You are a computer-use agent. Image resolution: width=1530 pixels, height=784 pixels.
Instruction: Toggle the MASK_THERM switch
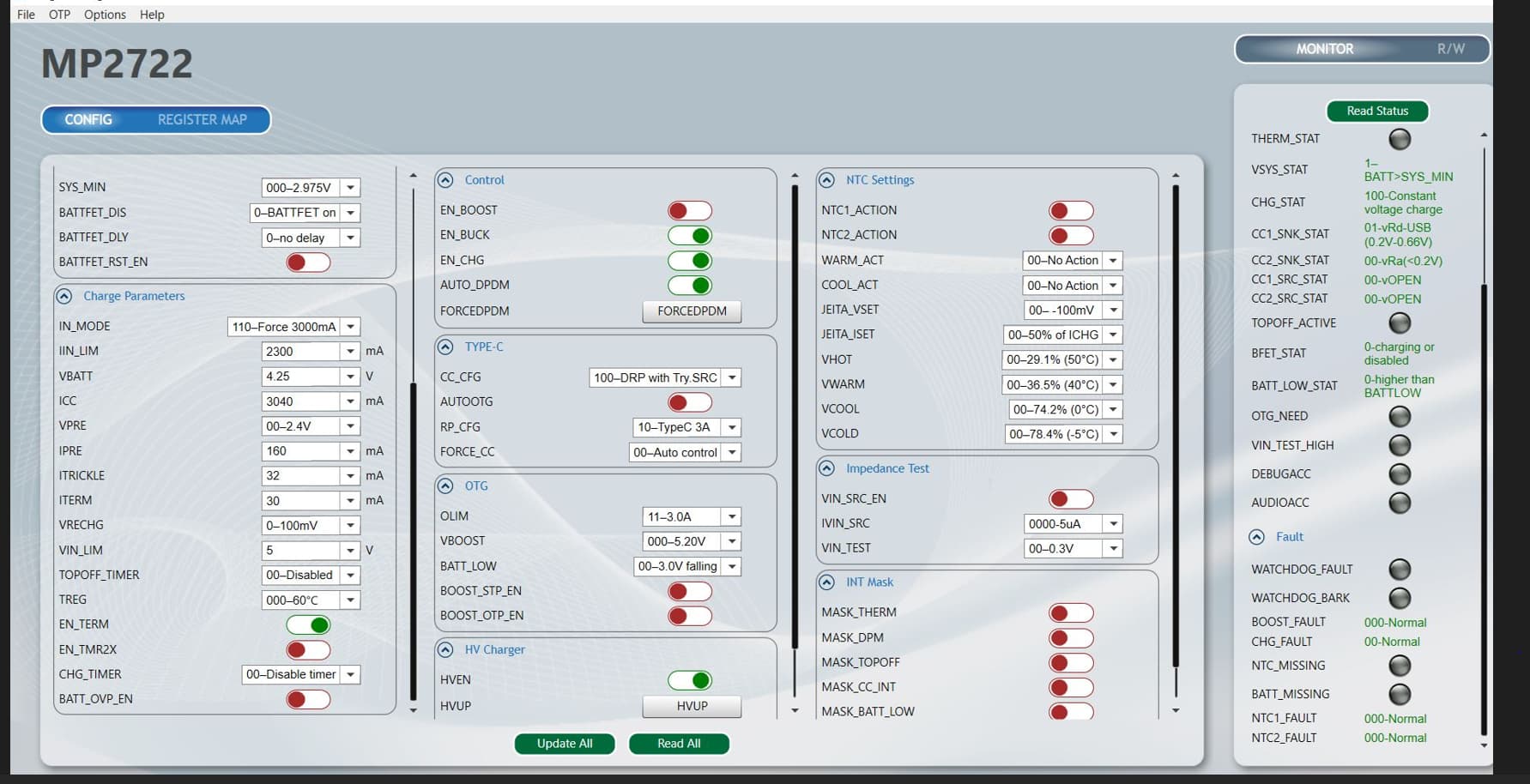1071,613
